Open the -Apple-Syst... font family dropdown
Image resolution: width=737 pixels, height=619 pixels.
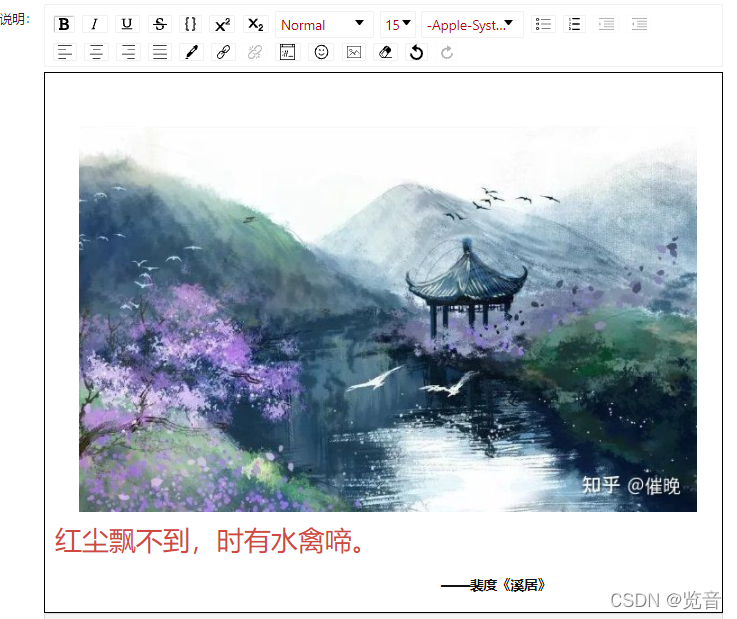471,25
